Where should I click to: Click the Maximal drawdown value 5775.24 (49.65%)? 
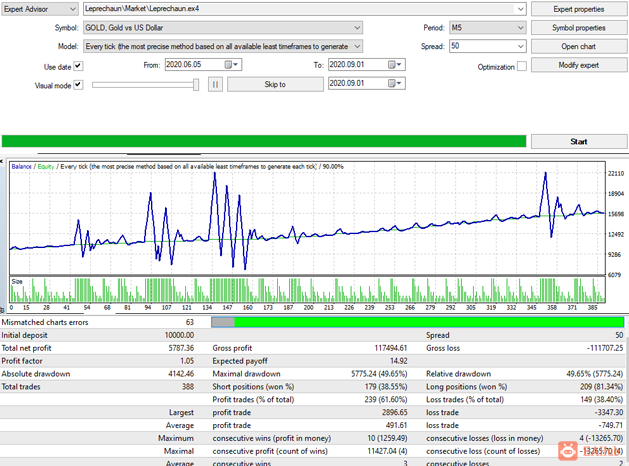pos(379,374)
